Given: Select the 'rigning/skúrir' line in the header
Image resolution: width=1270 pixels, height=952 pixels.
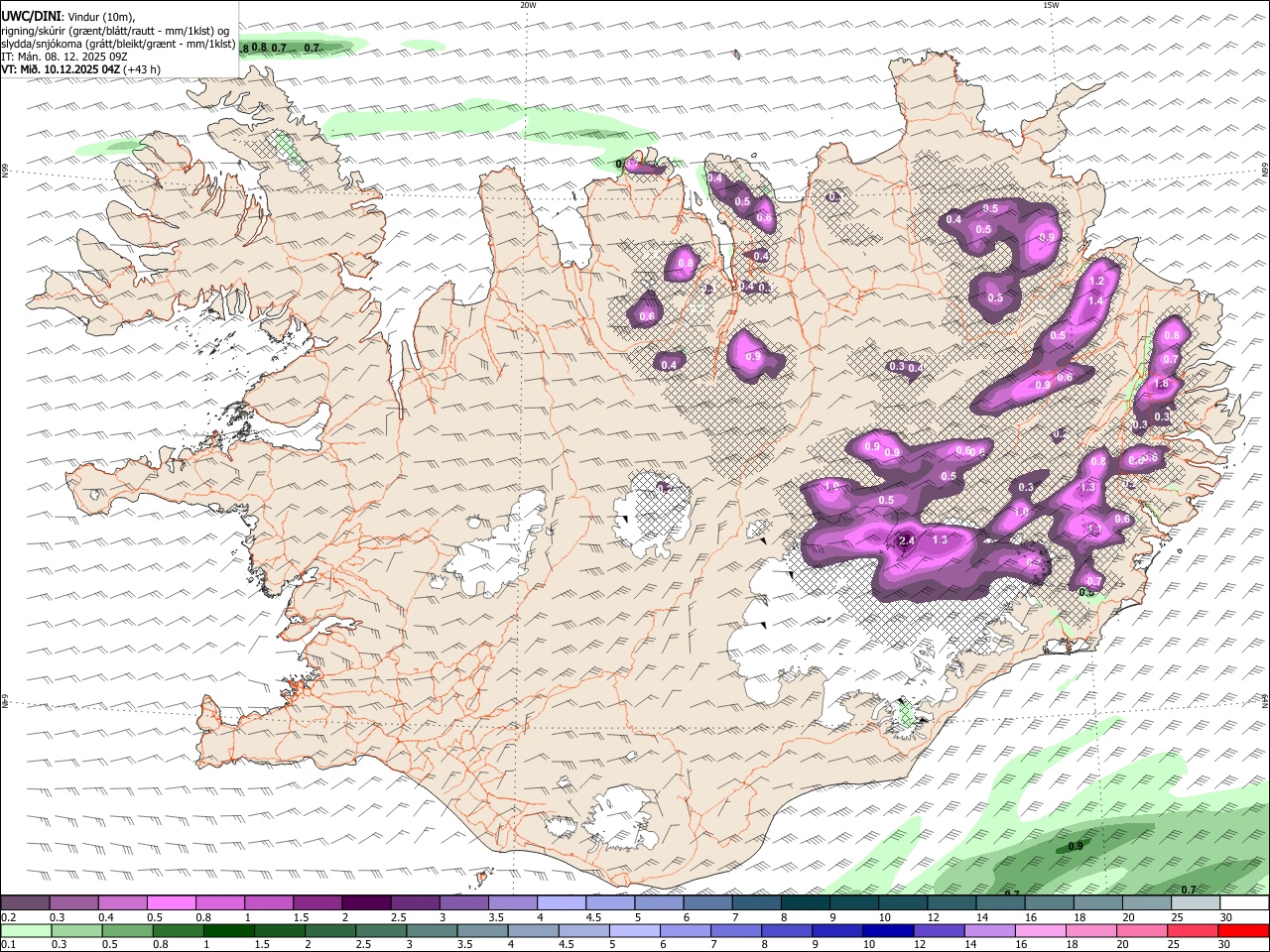Looking at the screenshot, I should (x=117, y=30).
